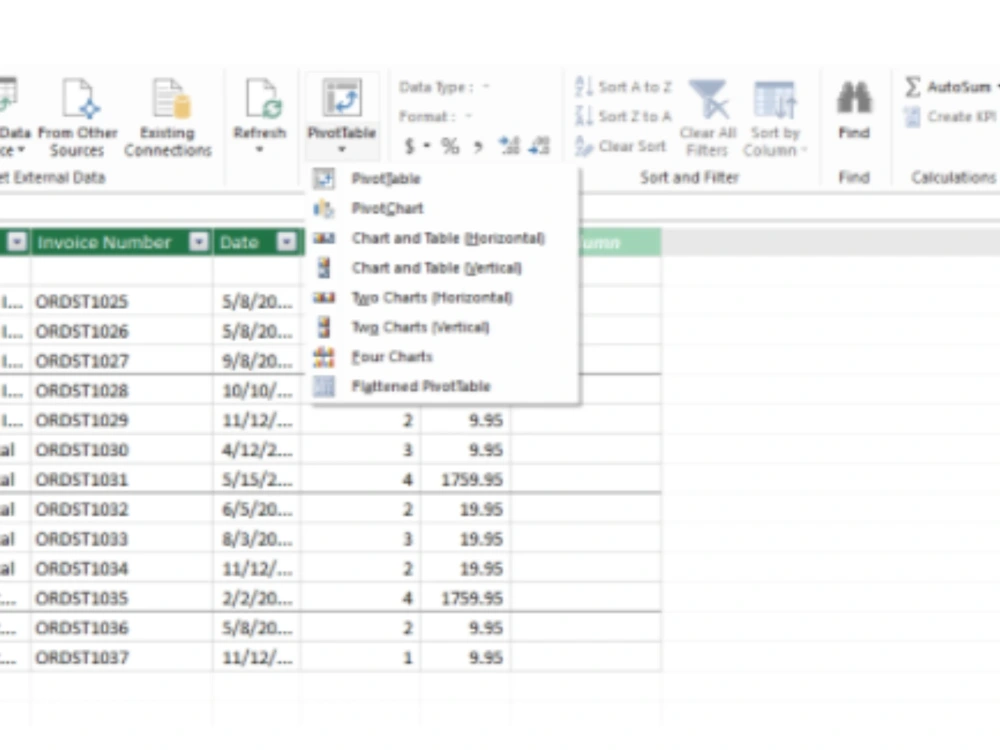Select cell ORDST1029

(x=121, y=420)
